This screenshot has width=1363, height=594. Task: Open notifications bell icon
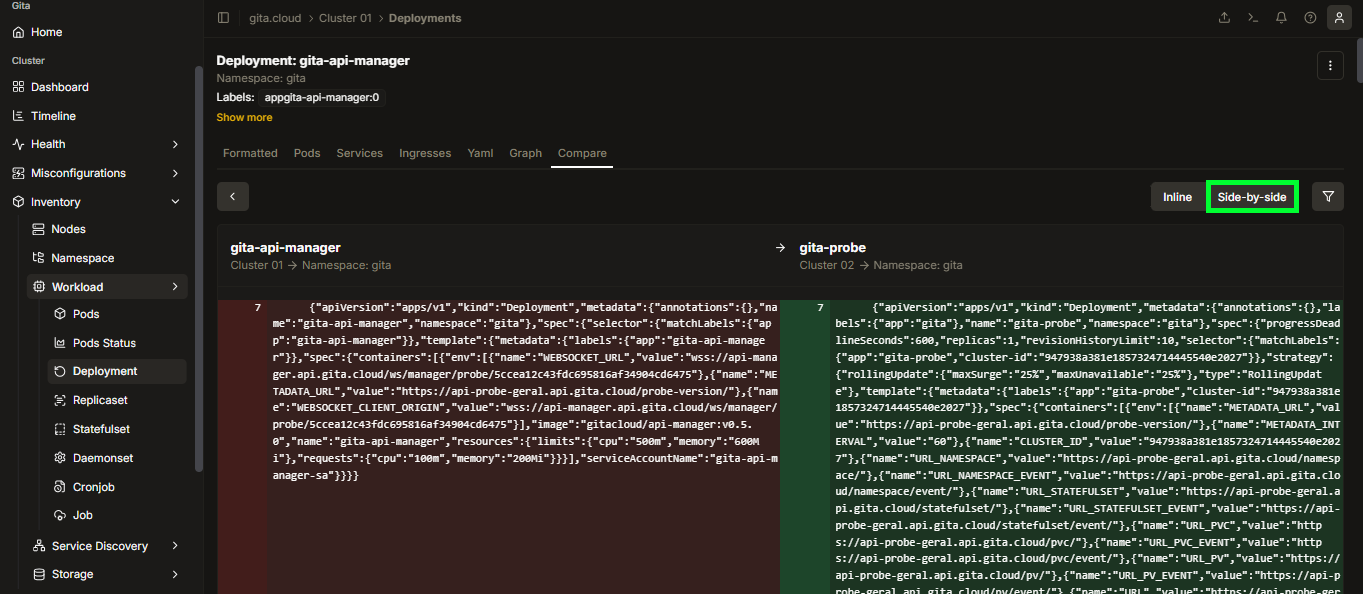tap(1281, 18)
